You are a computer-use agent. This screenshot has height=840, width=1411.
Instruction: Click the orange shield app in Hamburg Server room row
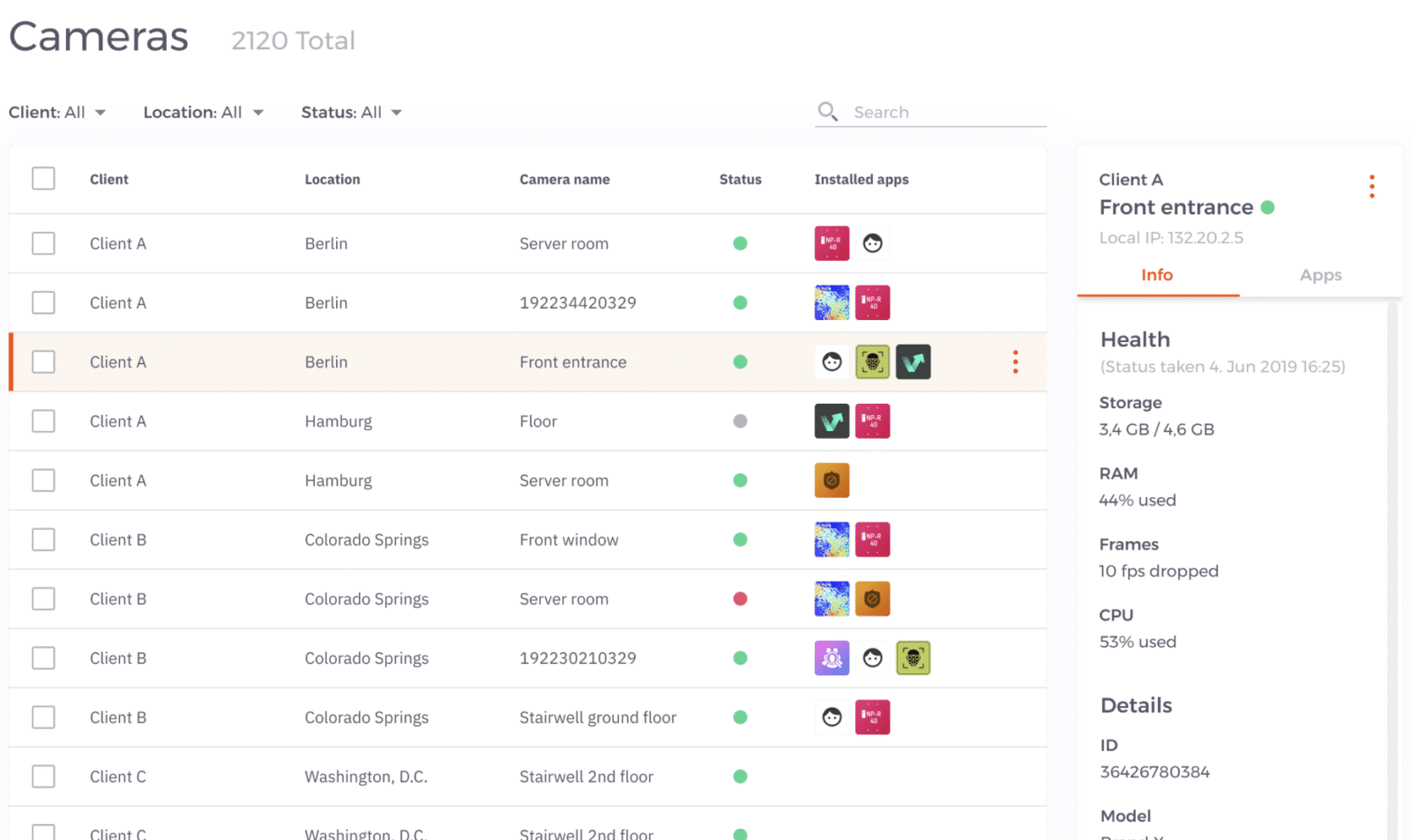click(832, 480)
